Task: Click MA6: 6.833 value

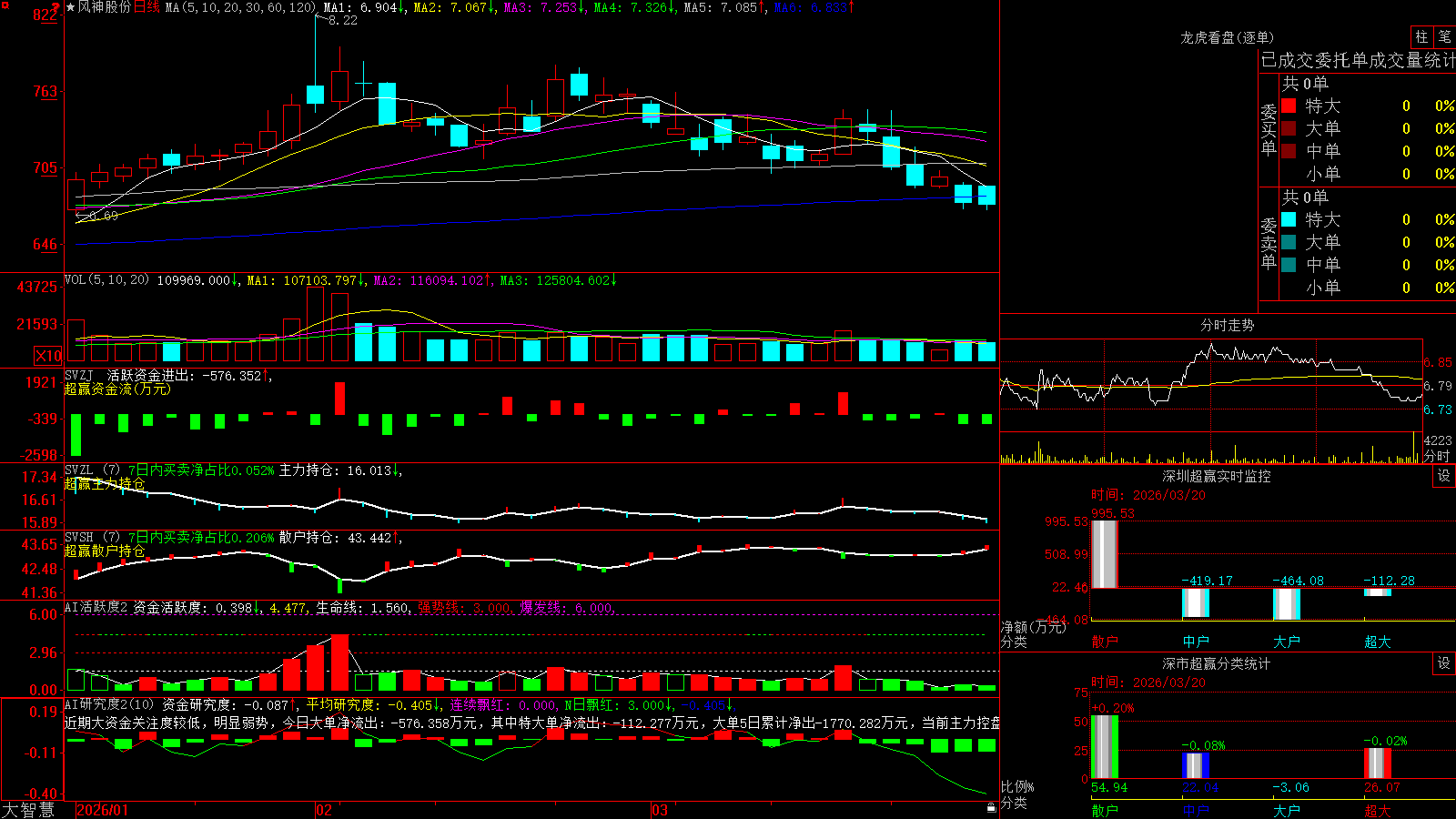Action: (814, 7)
